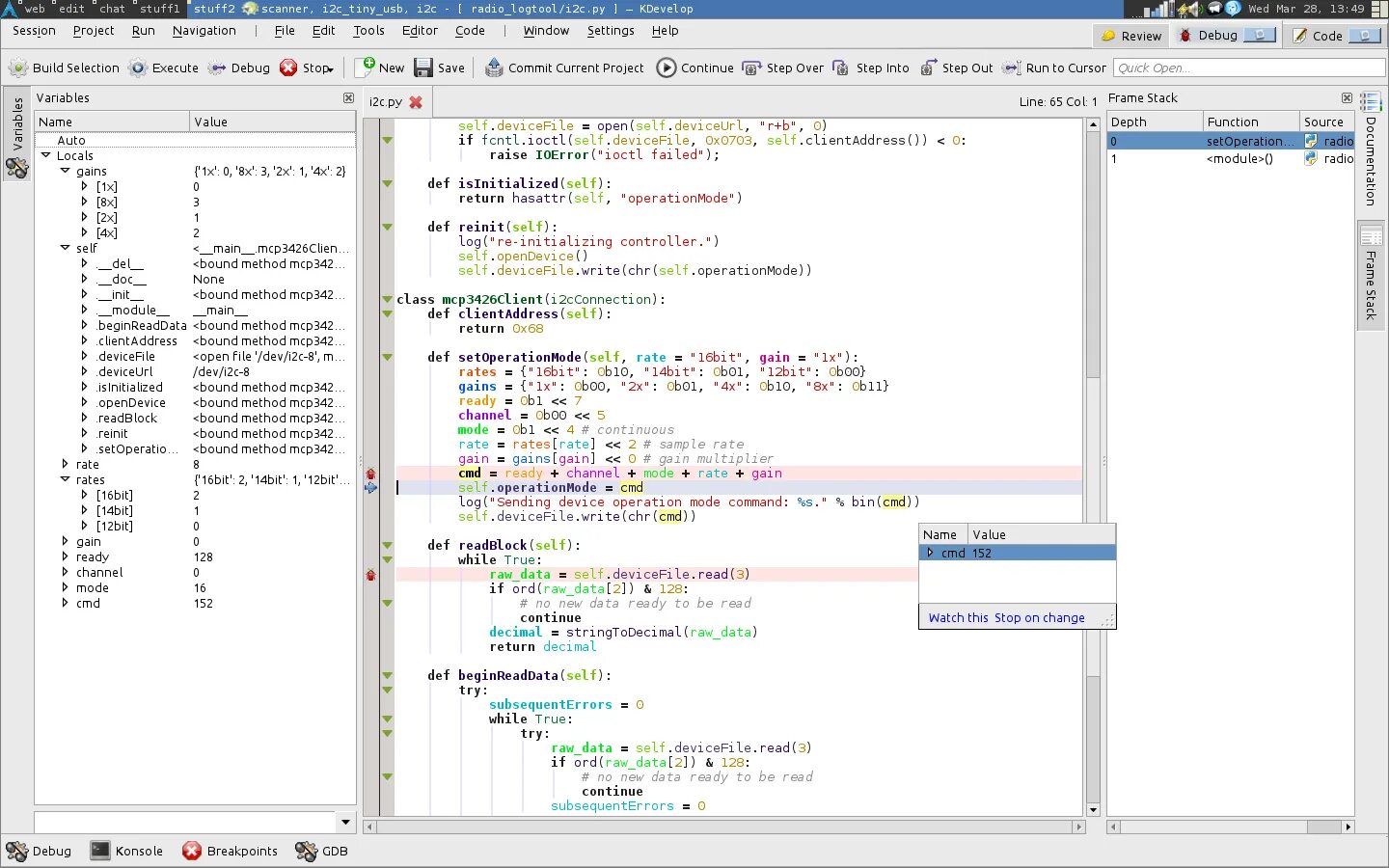Collapse the gains tree node
This screenshot has height=868, width=1389.
[x=65, y=171]
